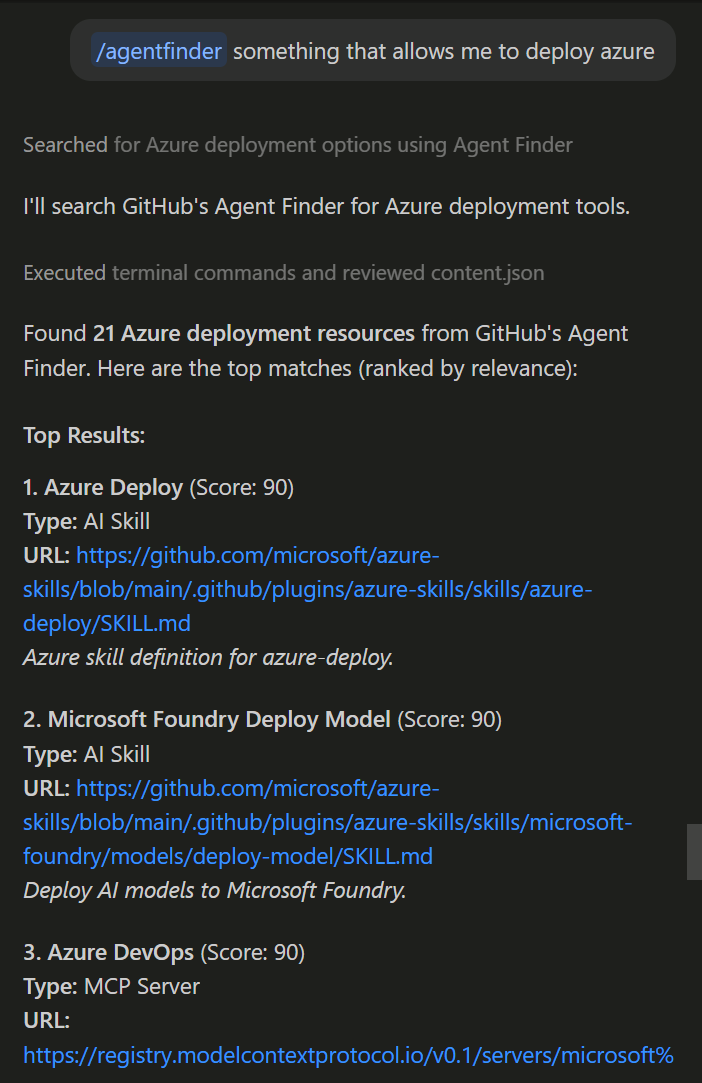Click '21 Azure deployment resources' bold text
The width and height of the screenshot is (702, 1083).
click(x=254, y=334)
